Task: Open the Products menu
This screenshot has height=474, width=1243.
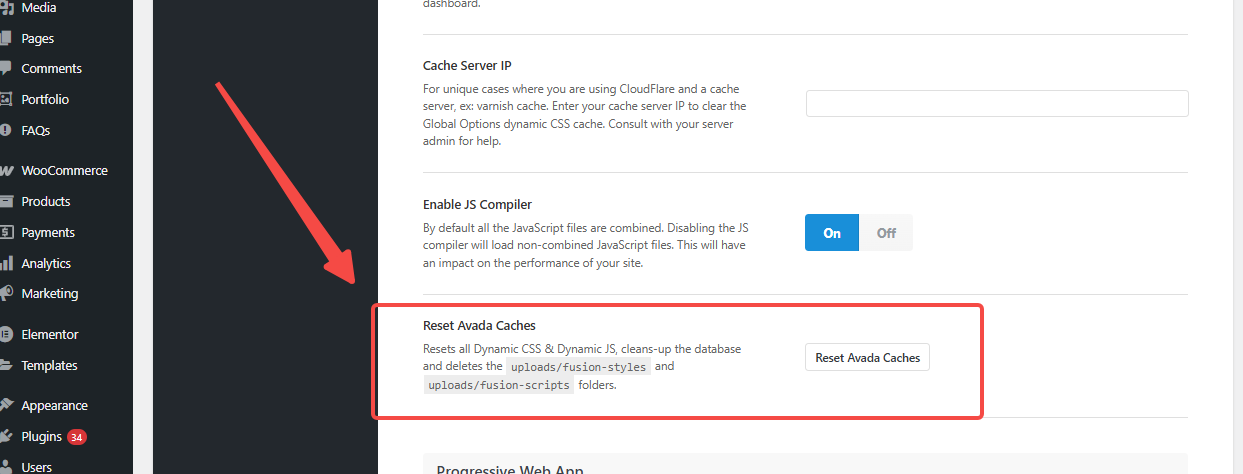Action: click(x=46, y=201)
